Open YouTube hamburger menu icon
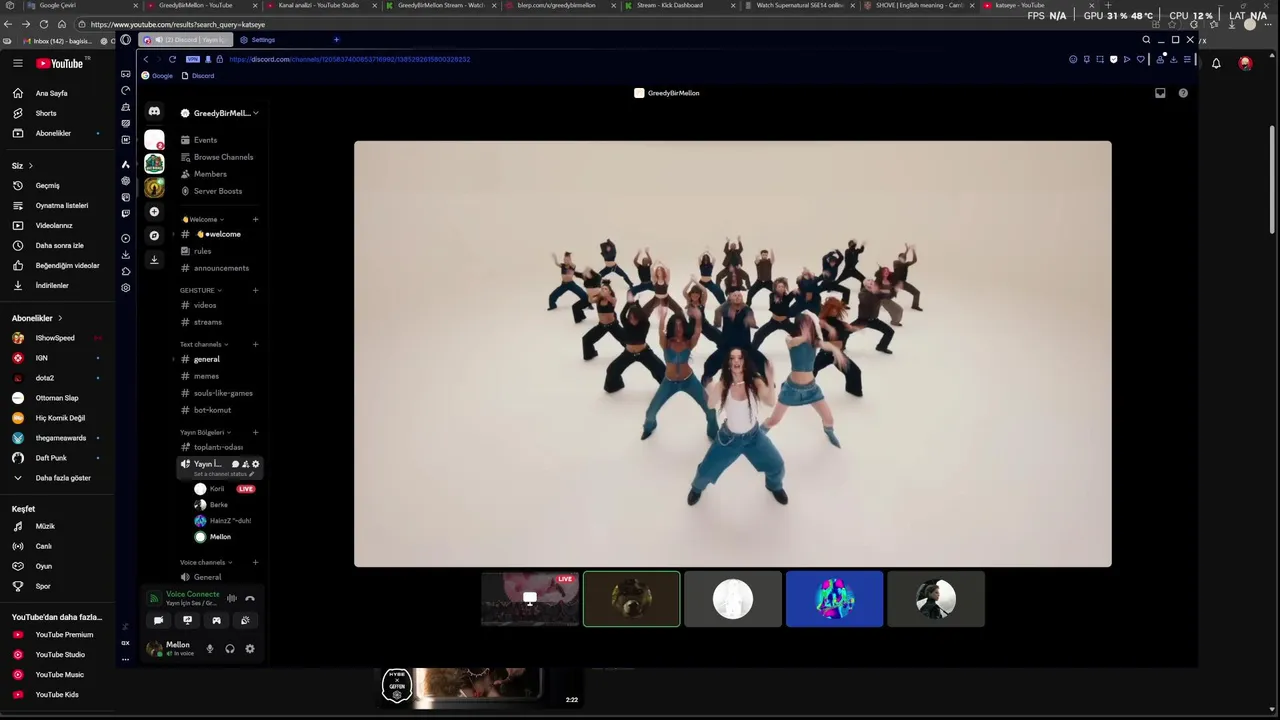Screen dimensions: 1280x720 [x=17, y=63]
